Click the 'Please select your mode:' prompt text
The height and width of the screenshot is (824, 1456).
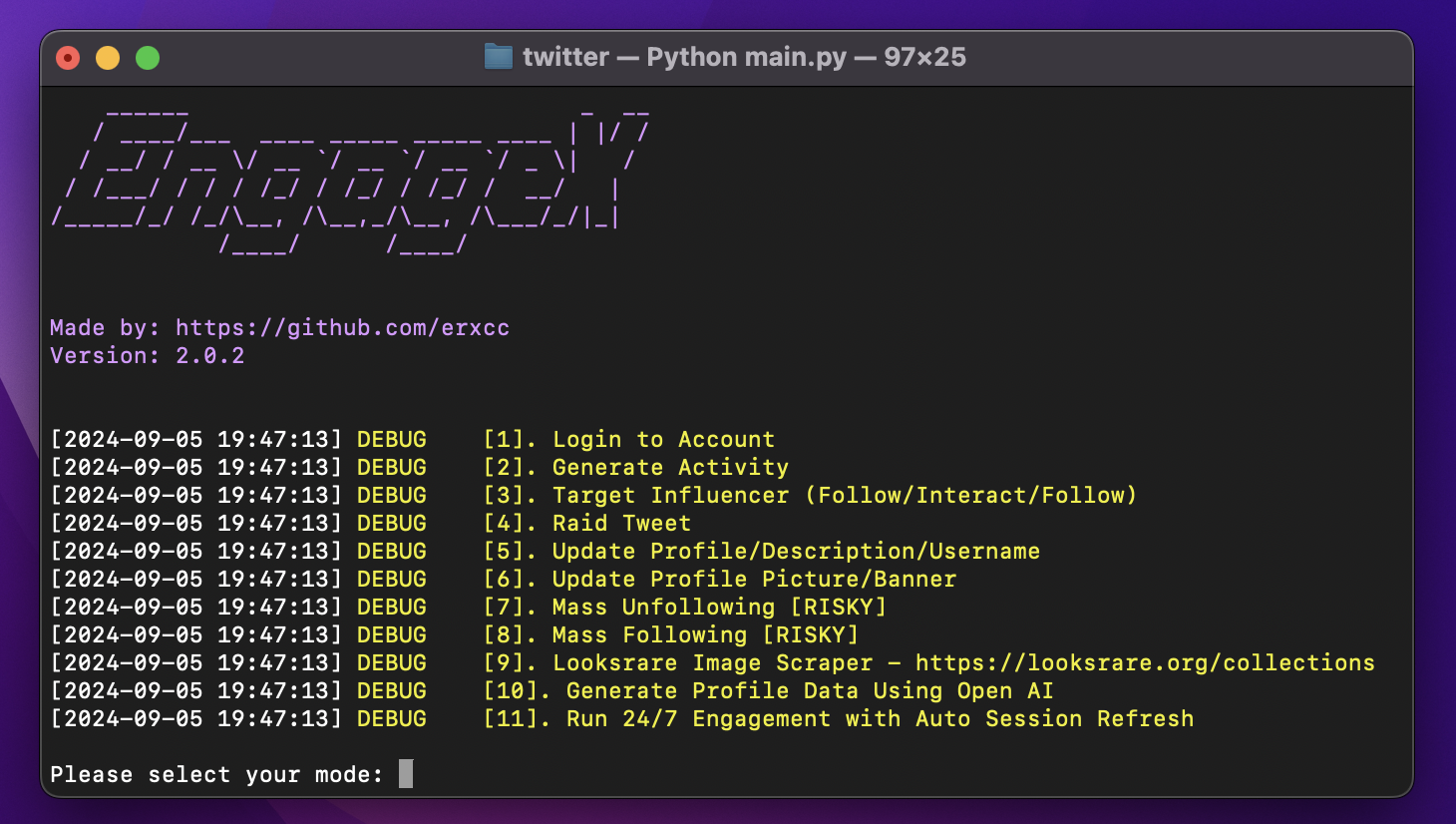tap(216, 774)
